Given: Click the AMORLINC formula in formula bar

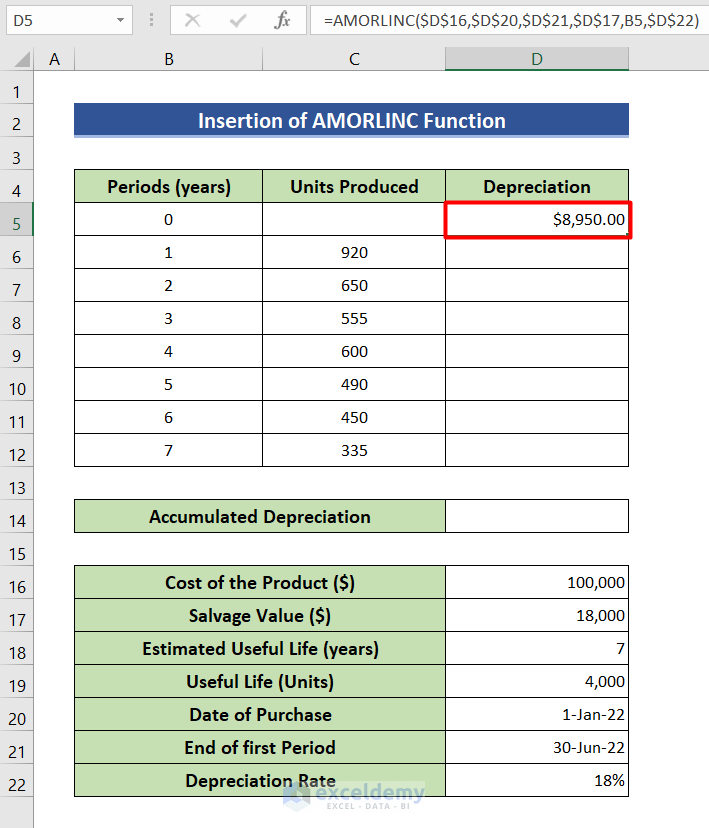Looking at the screenshot, I should click(x=511, y=21).
